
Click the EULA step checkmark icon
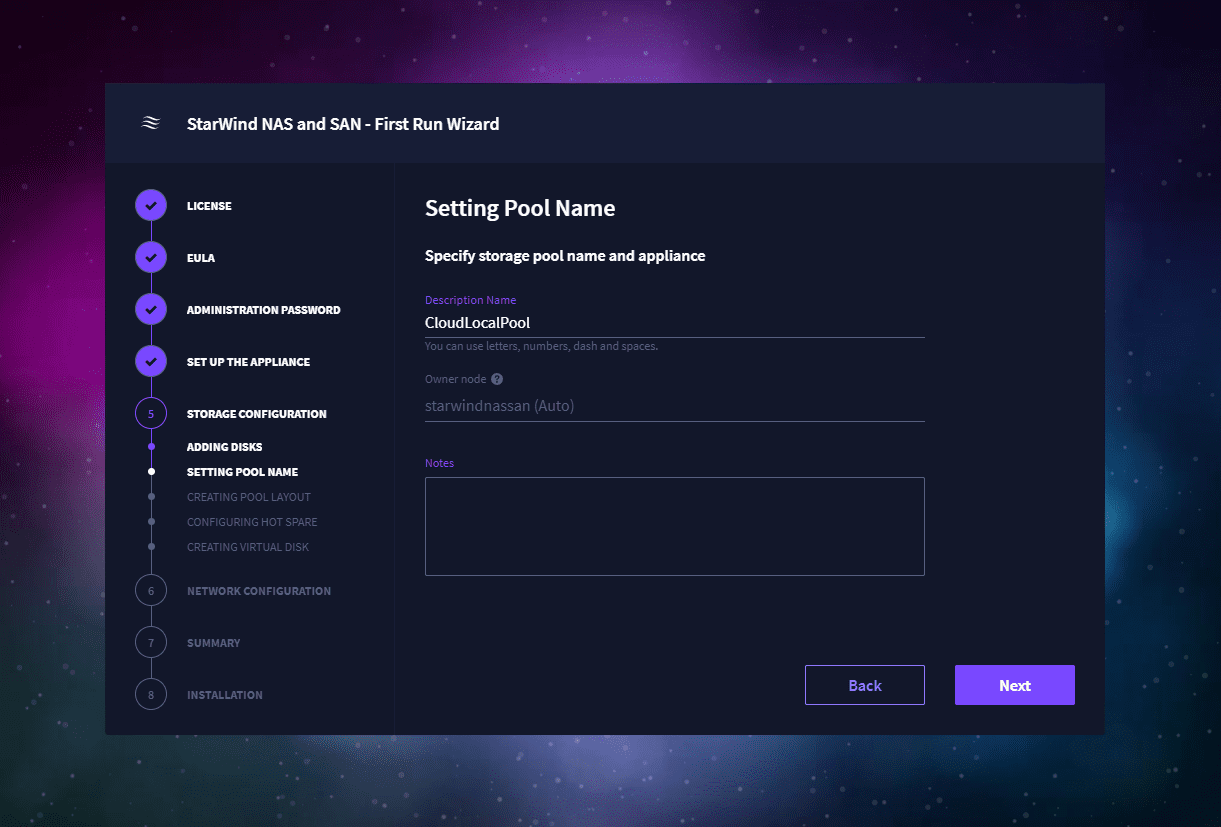coord(151,258)
